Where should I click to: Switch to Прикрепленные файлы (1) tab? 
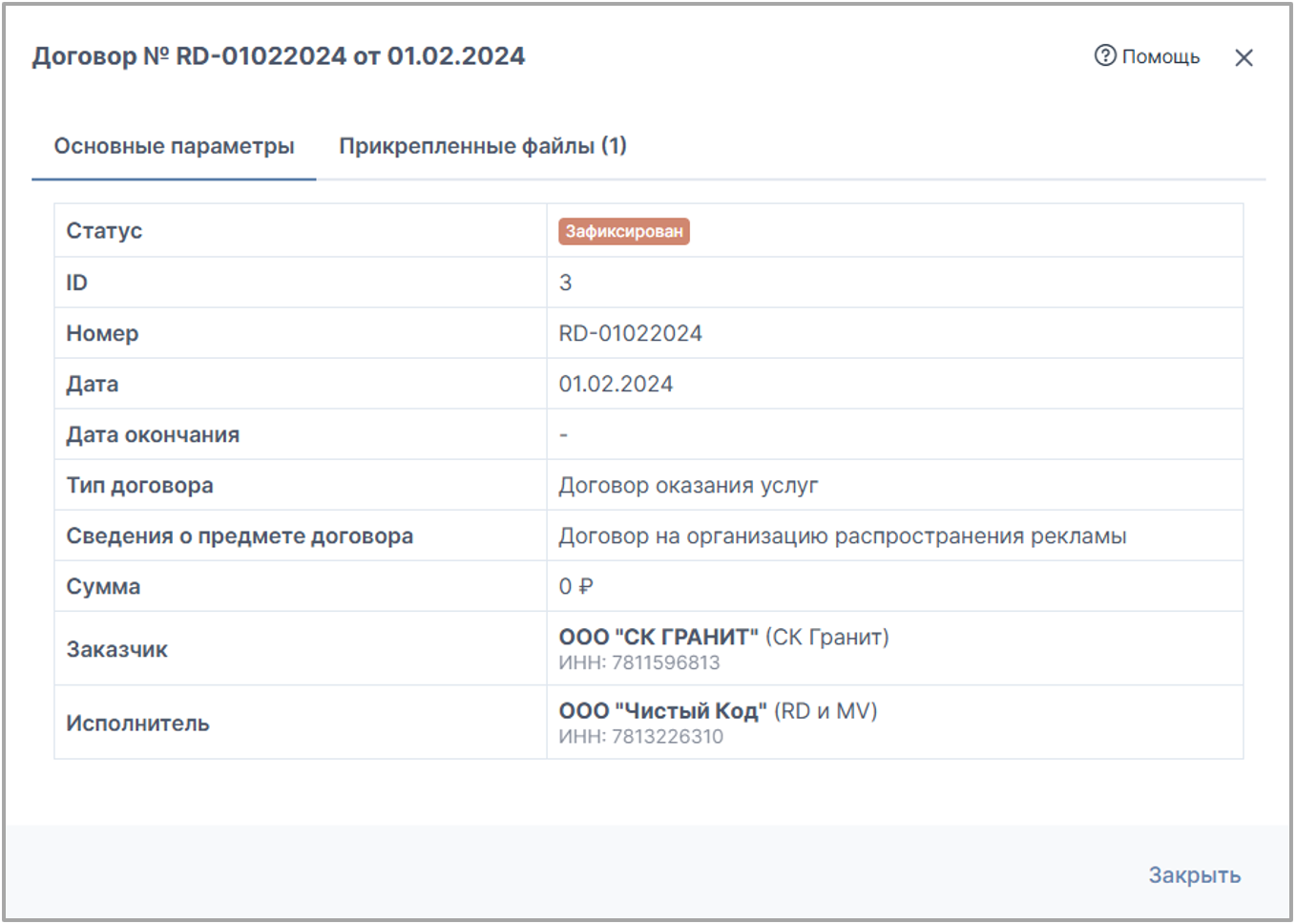483,146
